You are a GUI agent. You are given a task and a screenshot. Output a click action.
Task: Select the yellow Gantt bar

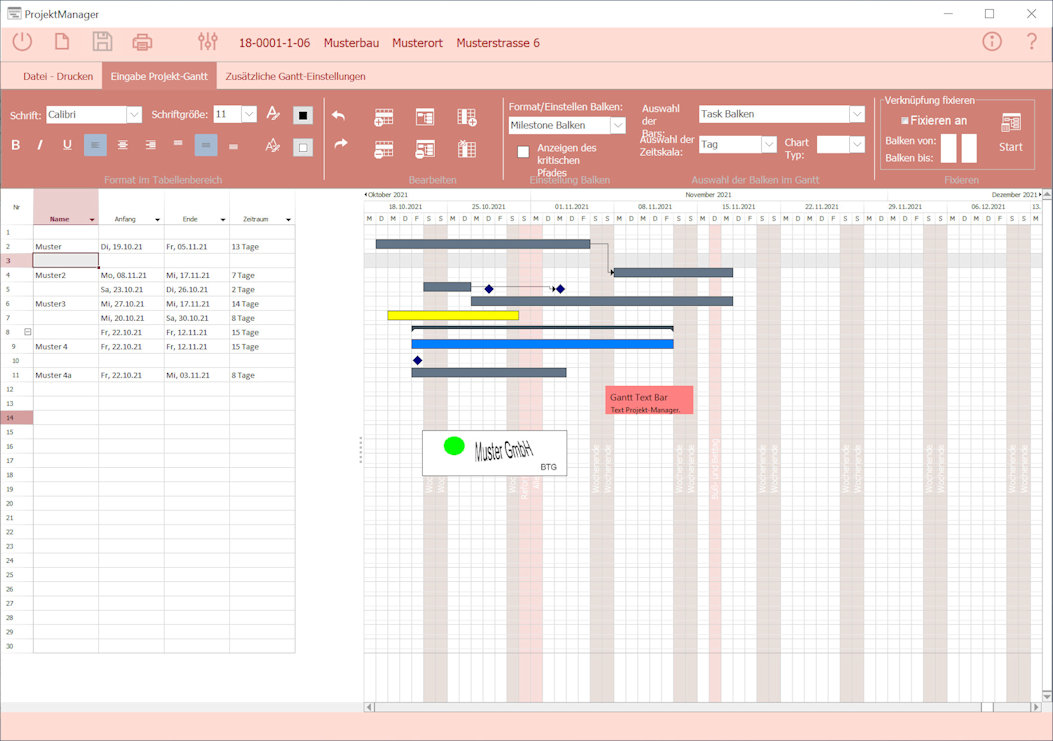[453, 315]
